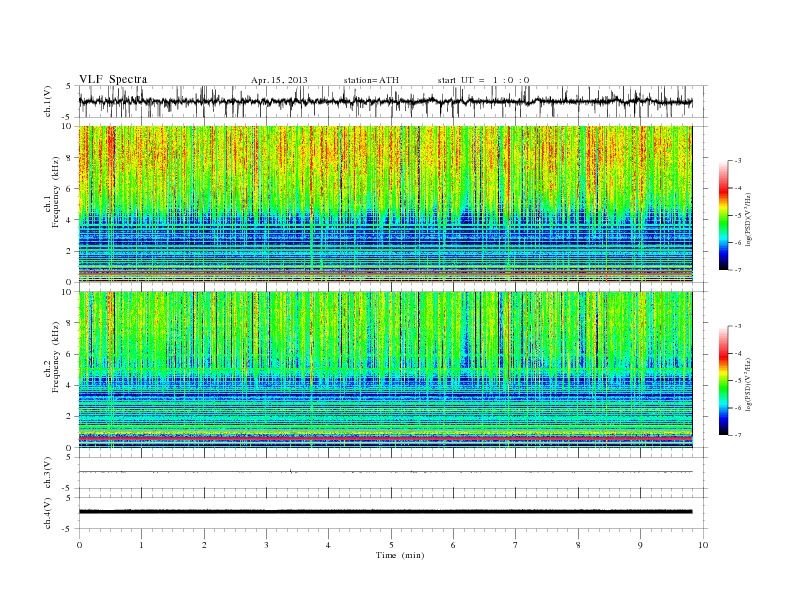Click the '8' minute tick label on the time axis
This screenshot has height=612, width=792.
[578, 545]
